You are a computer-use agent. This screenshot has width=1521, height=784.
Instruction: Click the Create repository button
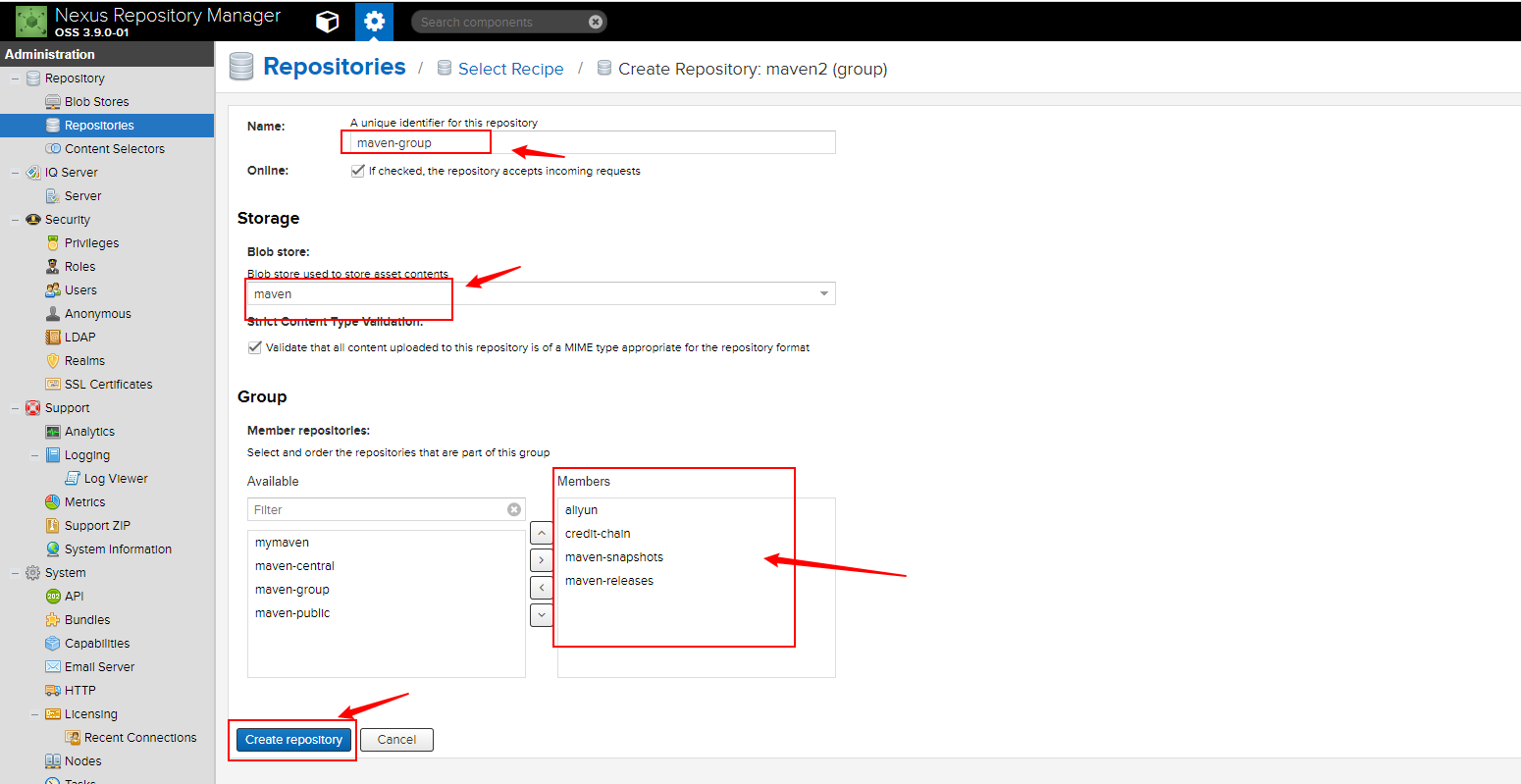pyautogui.click(x=293, y=740)
